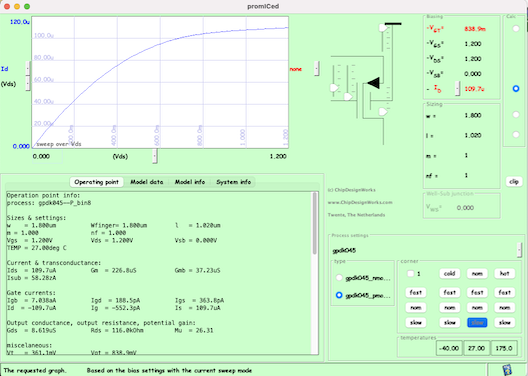Image resolution: width=528 pixels, height=376 pixels.
Task: Click the 'process: gpdk045--P_bin8' text line
Action: pyautogui.click(x=49, y=203)
